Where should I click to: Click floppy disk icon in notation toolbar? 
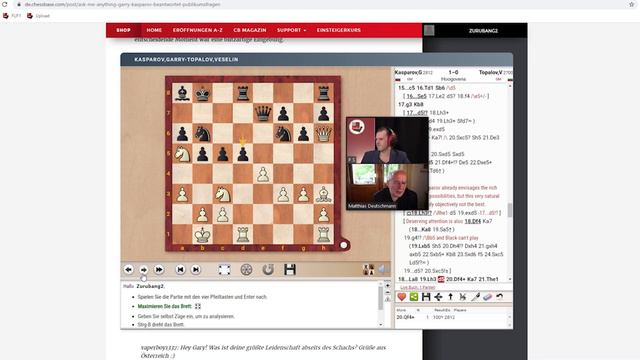click(426, 297)
